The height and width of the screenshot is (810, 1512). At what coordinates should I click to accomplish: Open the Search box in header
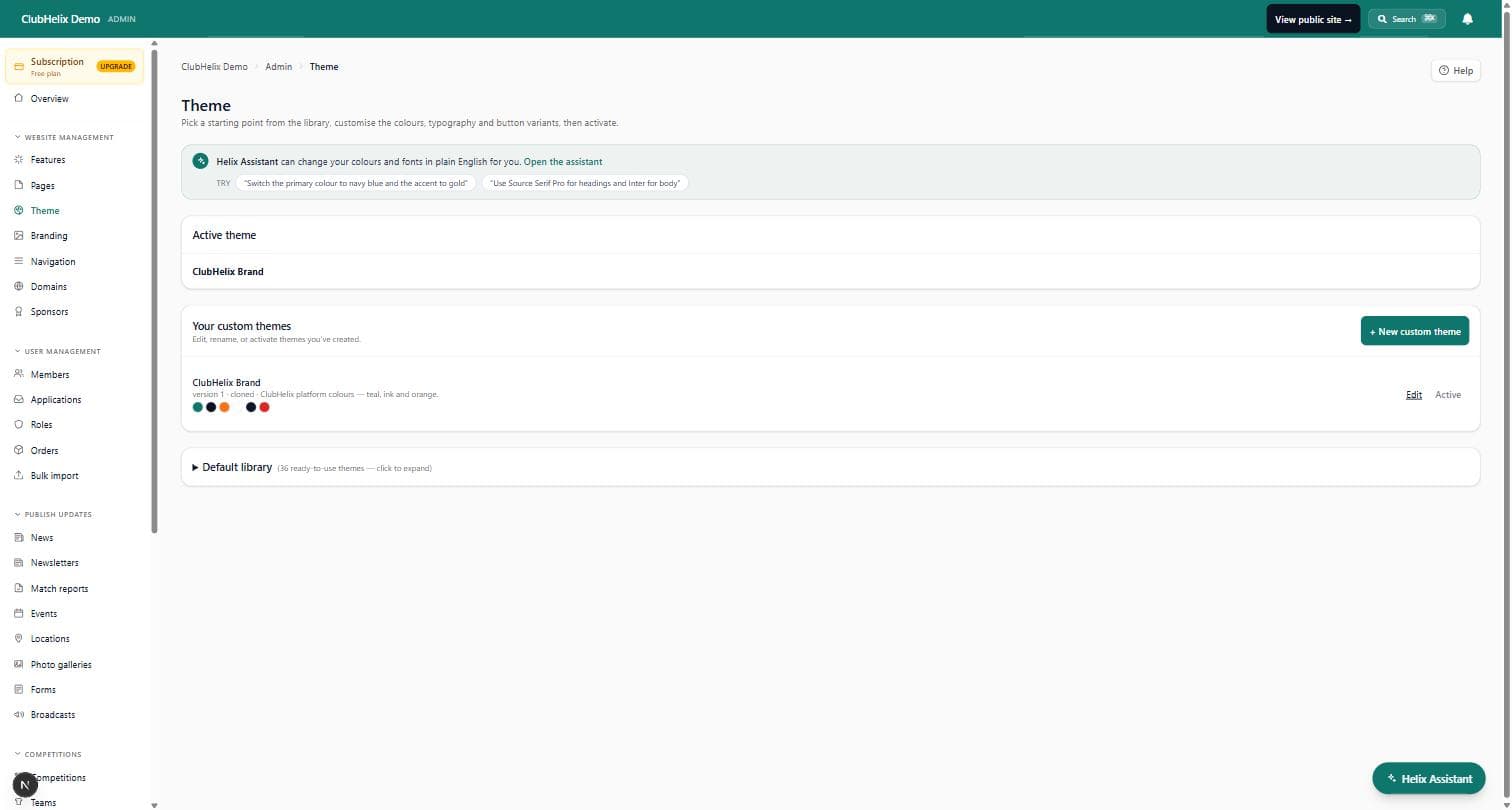click(1406, 19)
